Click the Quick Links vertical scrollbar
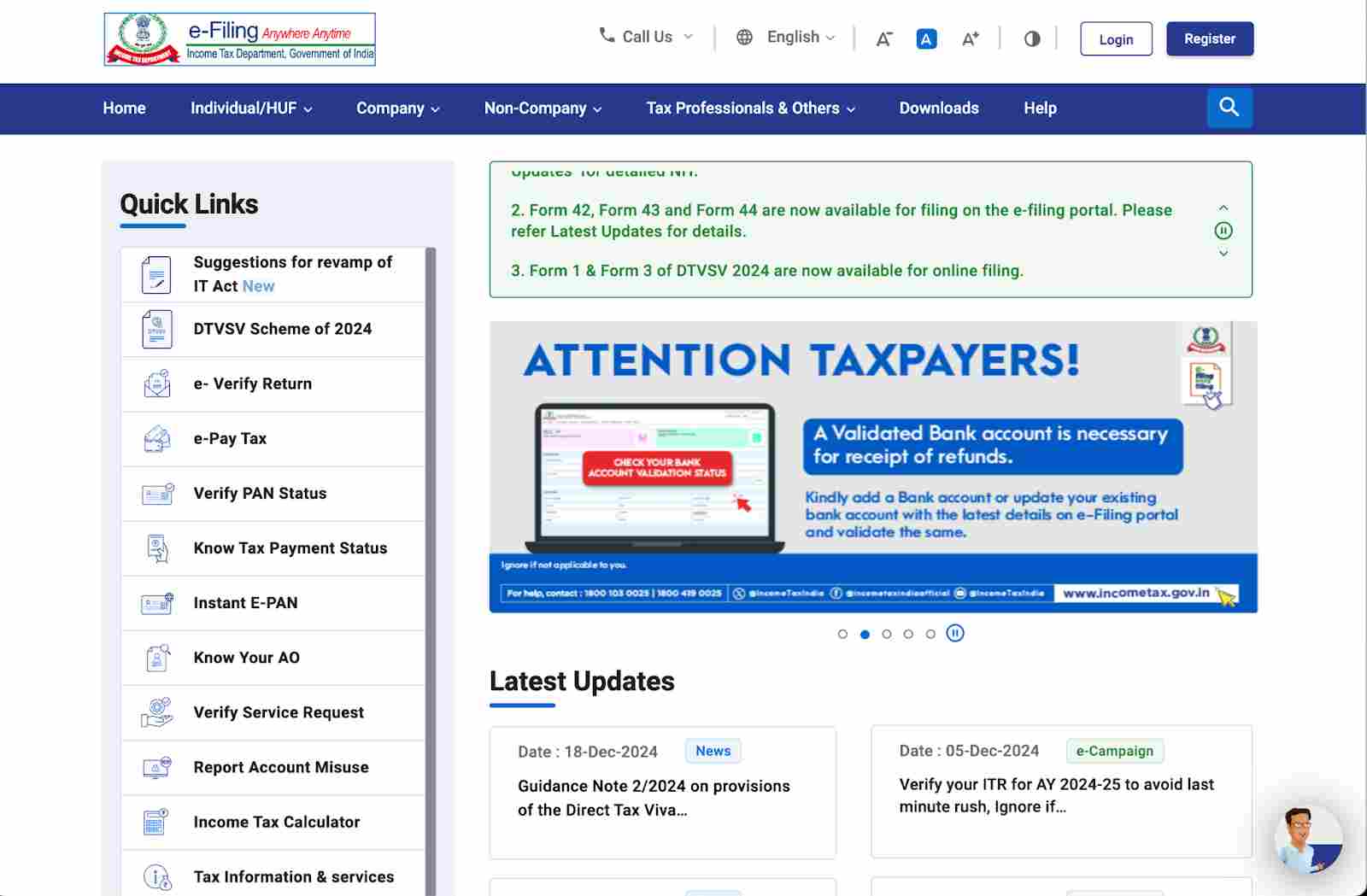Viewport: 1367px width, 896px height. click(431, 571)
